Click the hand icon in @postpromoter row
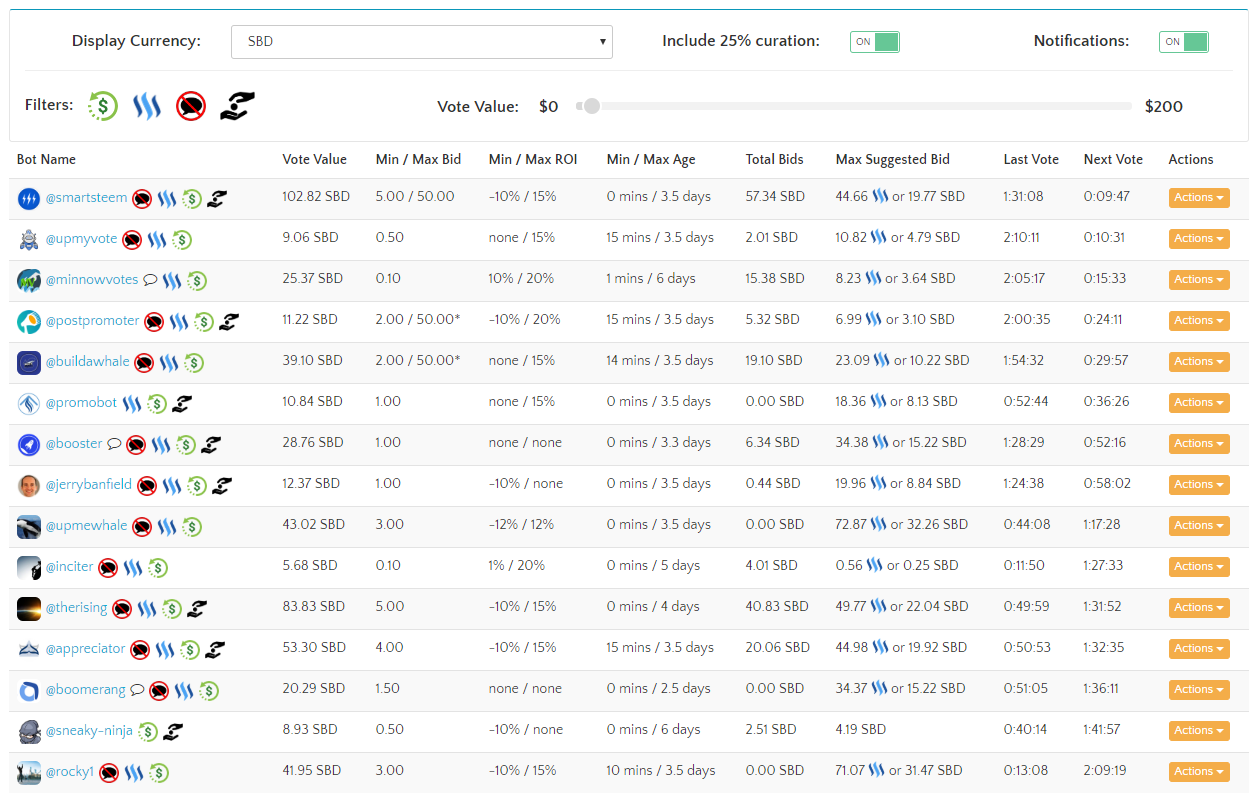This screenshot has height=802, width=1259. pyautogui.click(x=229, y=321)
